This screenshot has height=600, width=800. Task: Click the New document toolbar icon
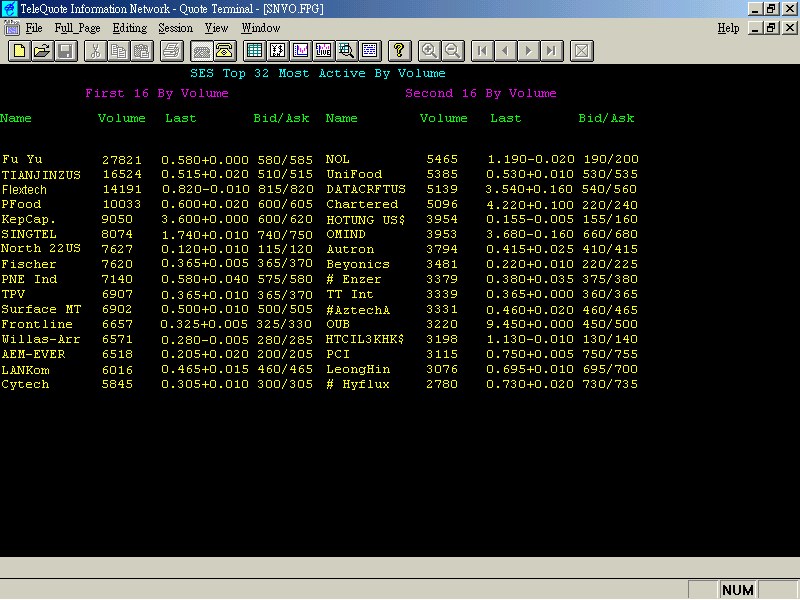(x=19, y=51)
